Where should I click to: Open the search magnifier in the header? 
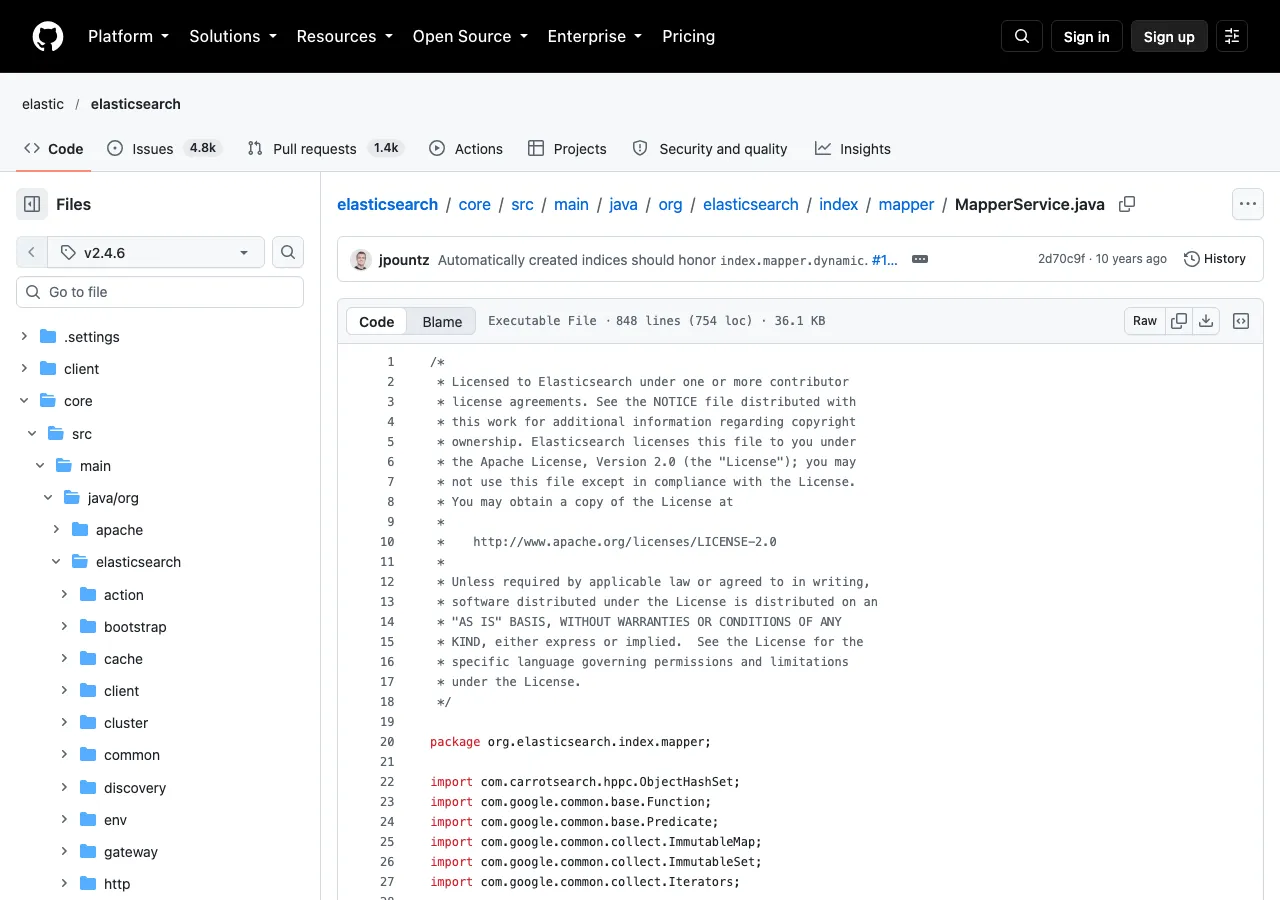1022,36
